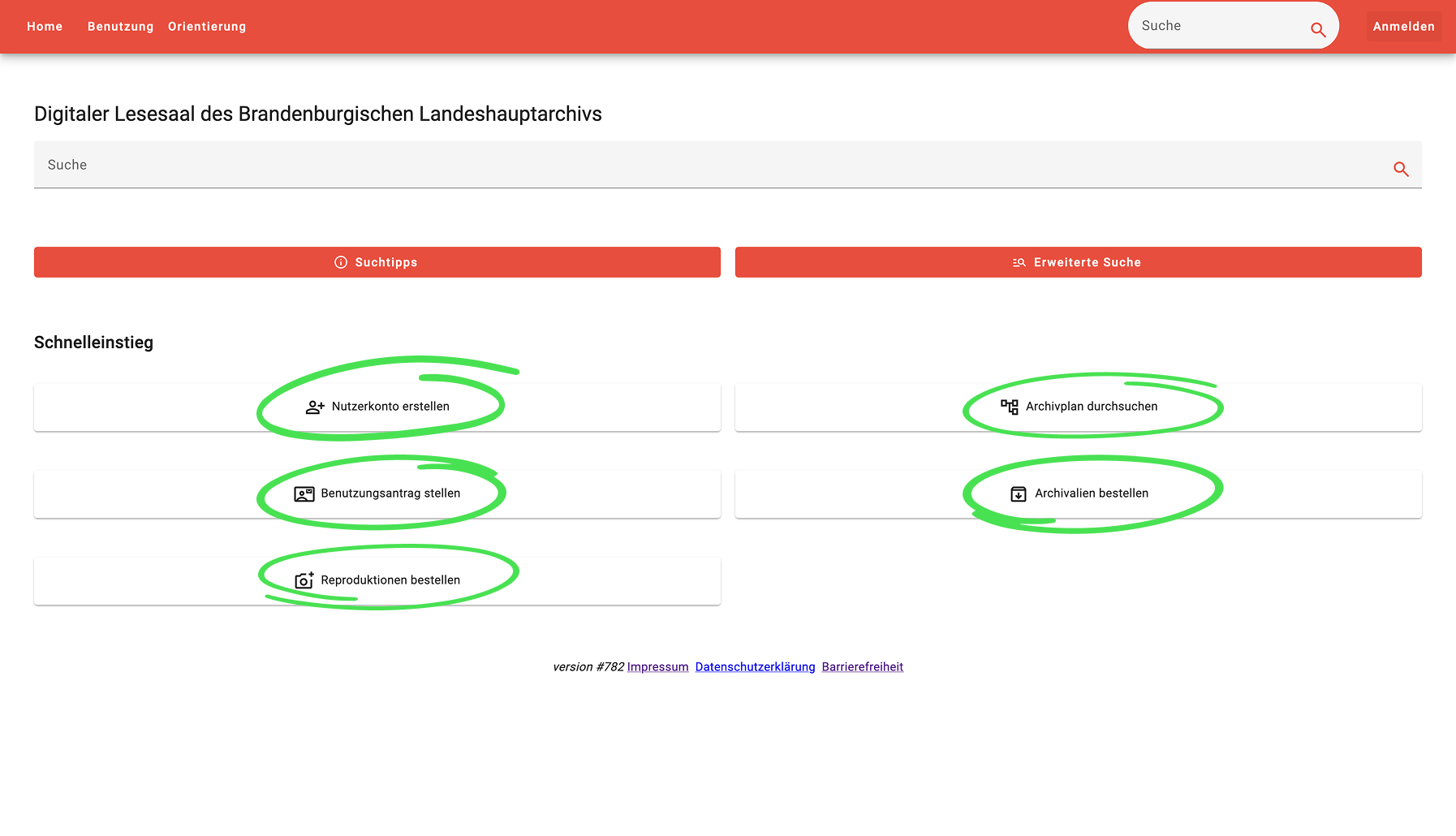This screenshot has width=1456, height=836.
Task: Visit the Barrierefreiheit page
Action: [x=862, y=666]
